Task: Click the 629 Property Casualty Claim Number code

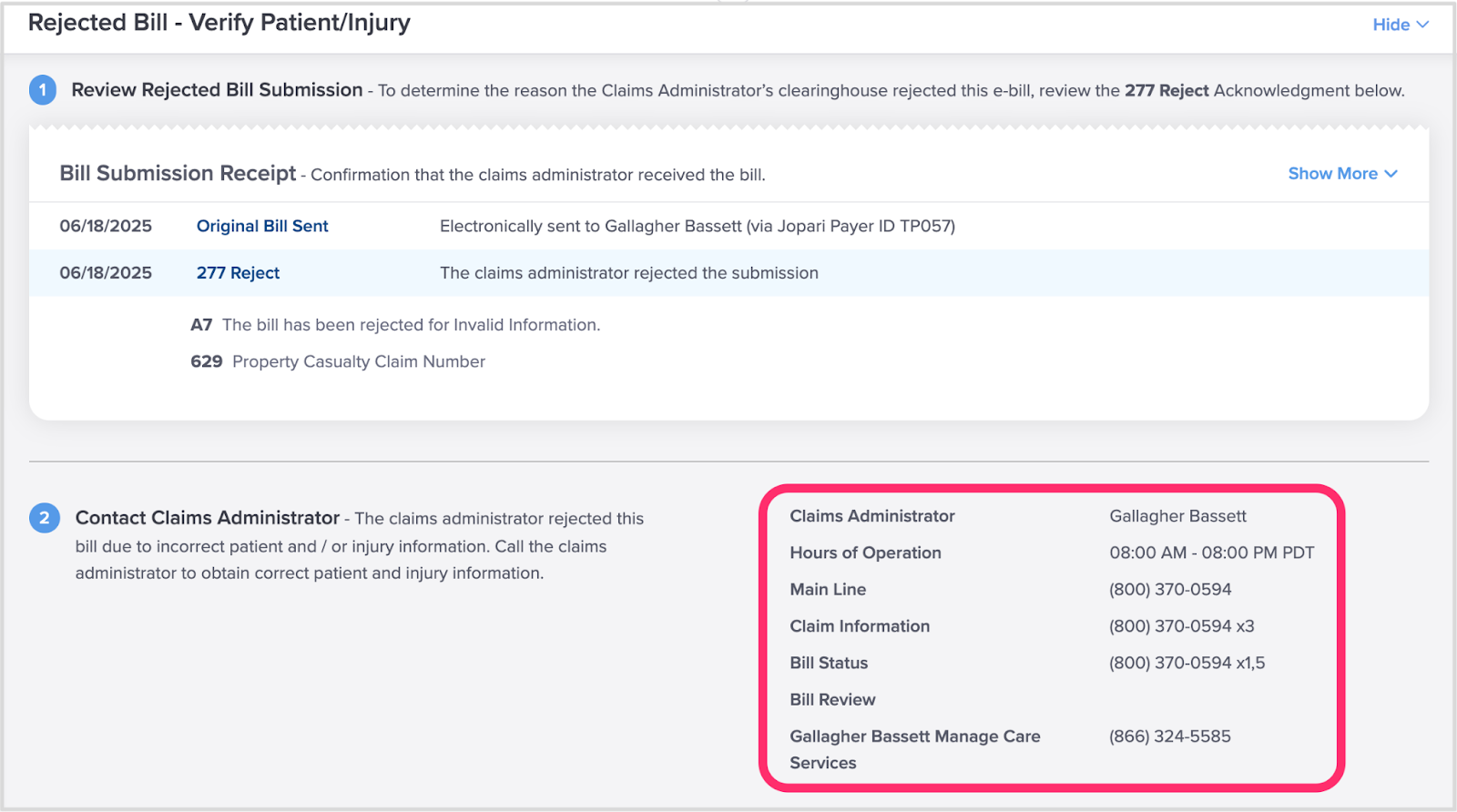Action: click(206, 361)
